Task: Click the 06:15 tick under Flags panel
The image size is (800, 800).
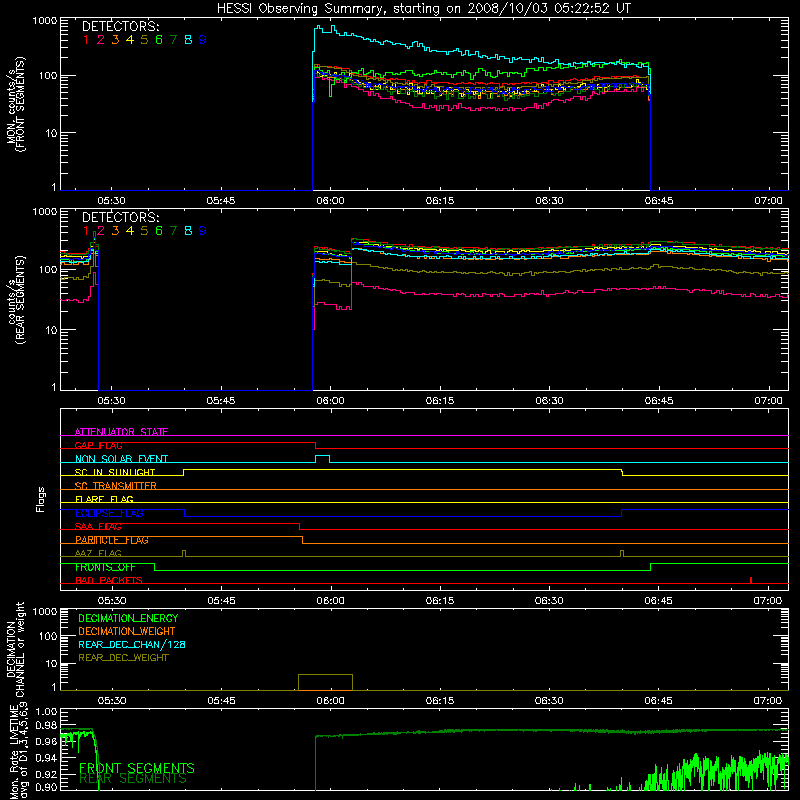Action: (440, 601)
